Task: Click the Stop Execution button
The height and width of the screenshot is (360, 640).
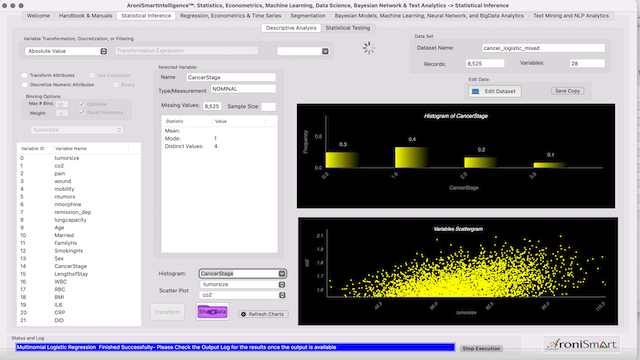Action: point(481,349)
